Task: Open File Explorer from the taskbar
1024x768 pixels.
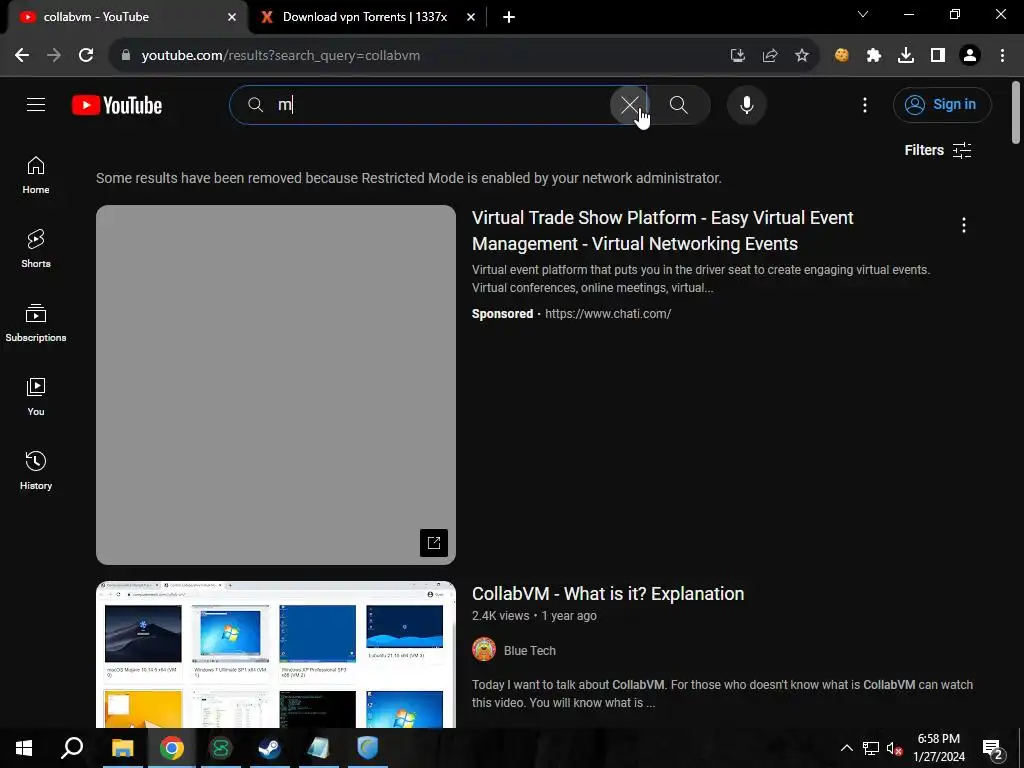Action: 122,748
